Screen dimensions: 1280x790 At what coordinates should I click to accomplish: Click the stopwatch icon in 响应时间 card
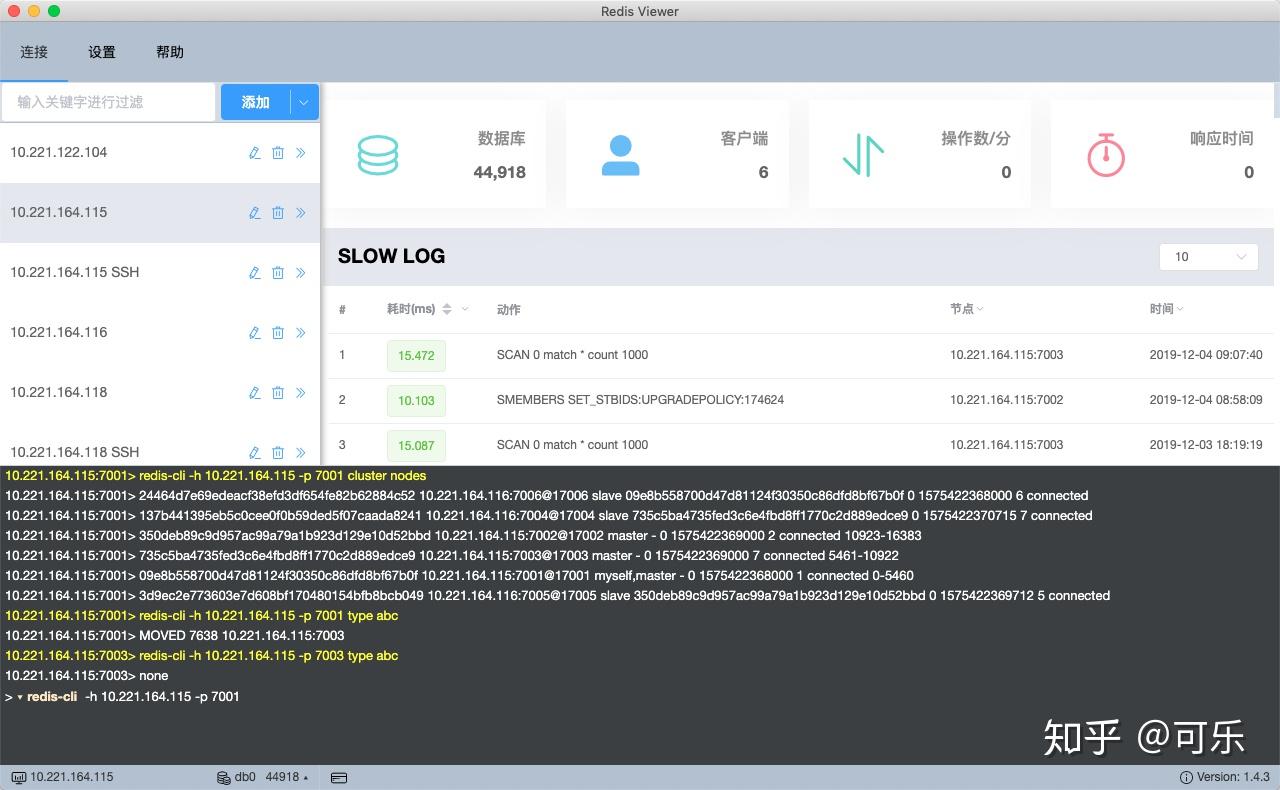(x=1106, y=155)
